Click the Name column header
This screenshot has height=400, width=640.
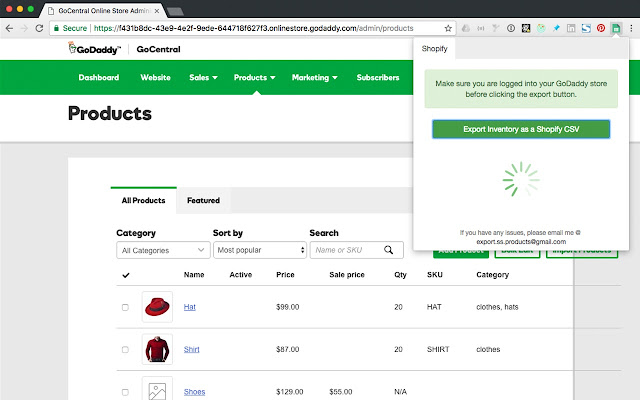pos(194,275)
